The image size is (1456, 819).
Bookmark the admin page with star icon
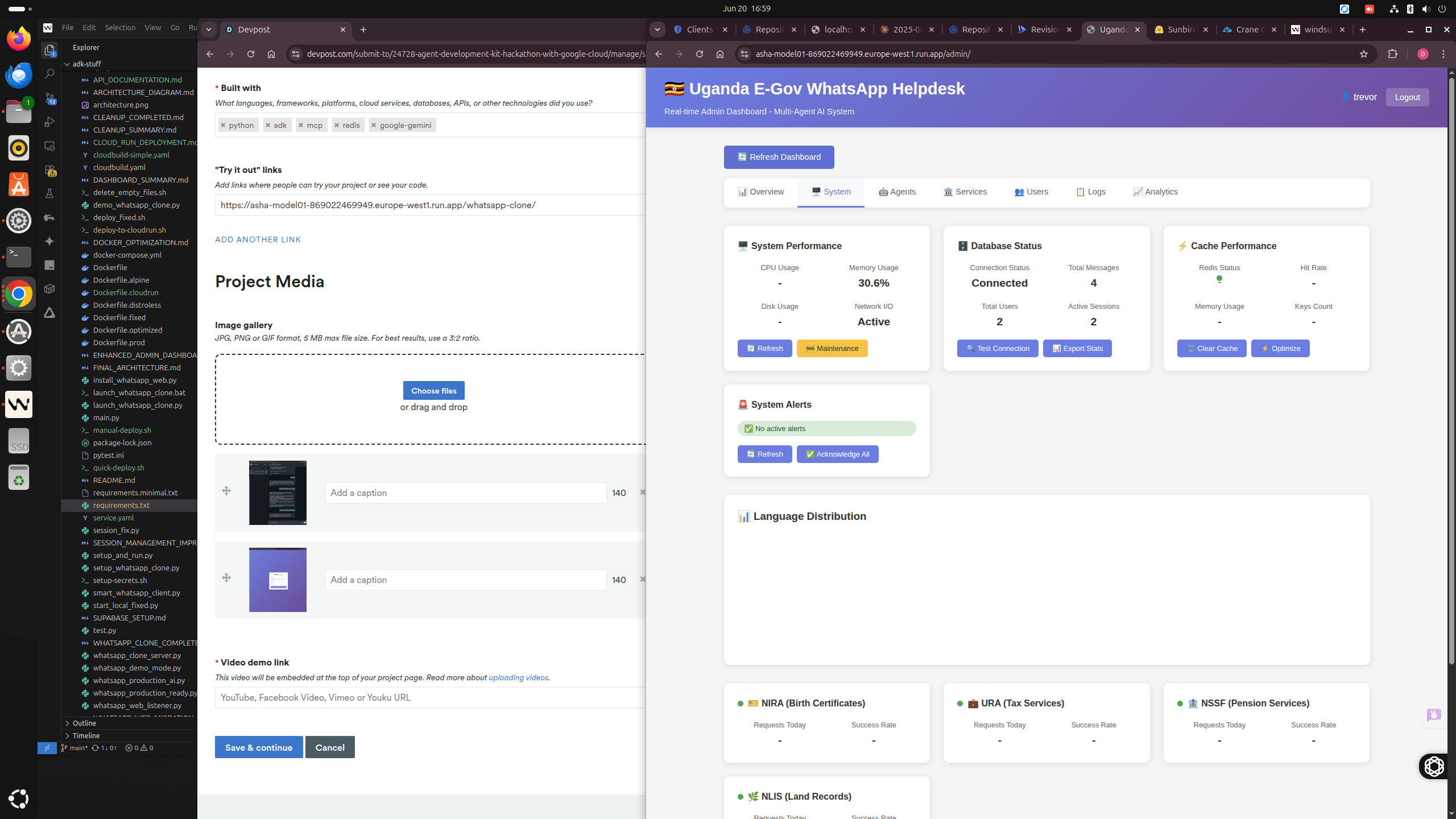(x=1363, y=54)
